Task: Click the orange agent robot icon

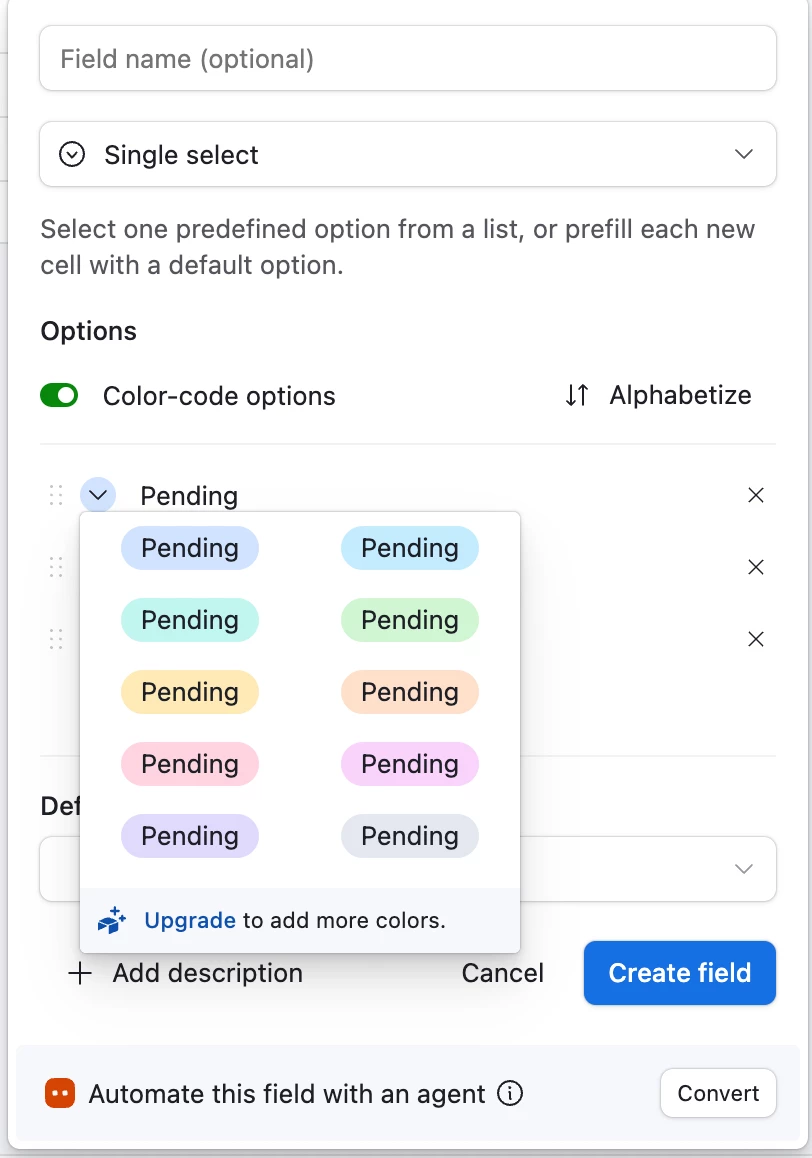Action: [x=60, y=1094]
